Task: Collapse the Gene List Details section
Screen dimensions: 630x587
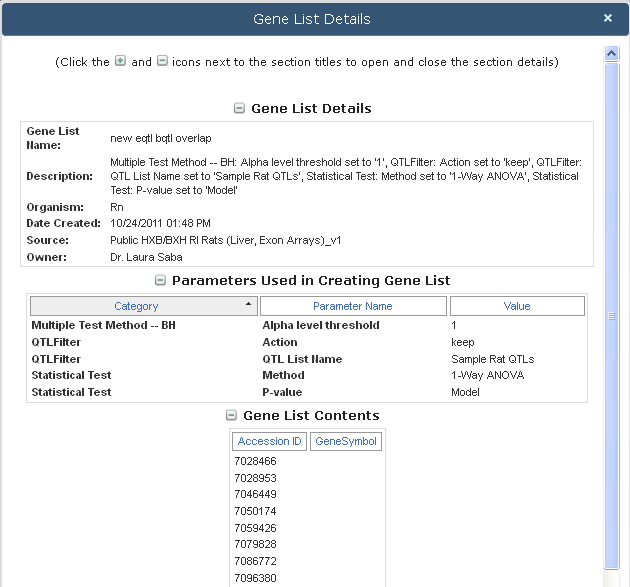Action: [239, 108]
